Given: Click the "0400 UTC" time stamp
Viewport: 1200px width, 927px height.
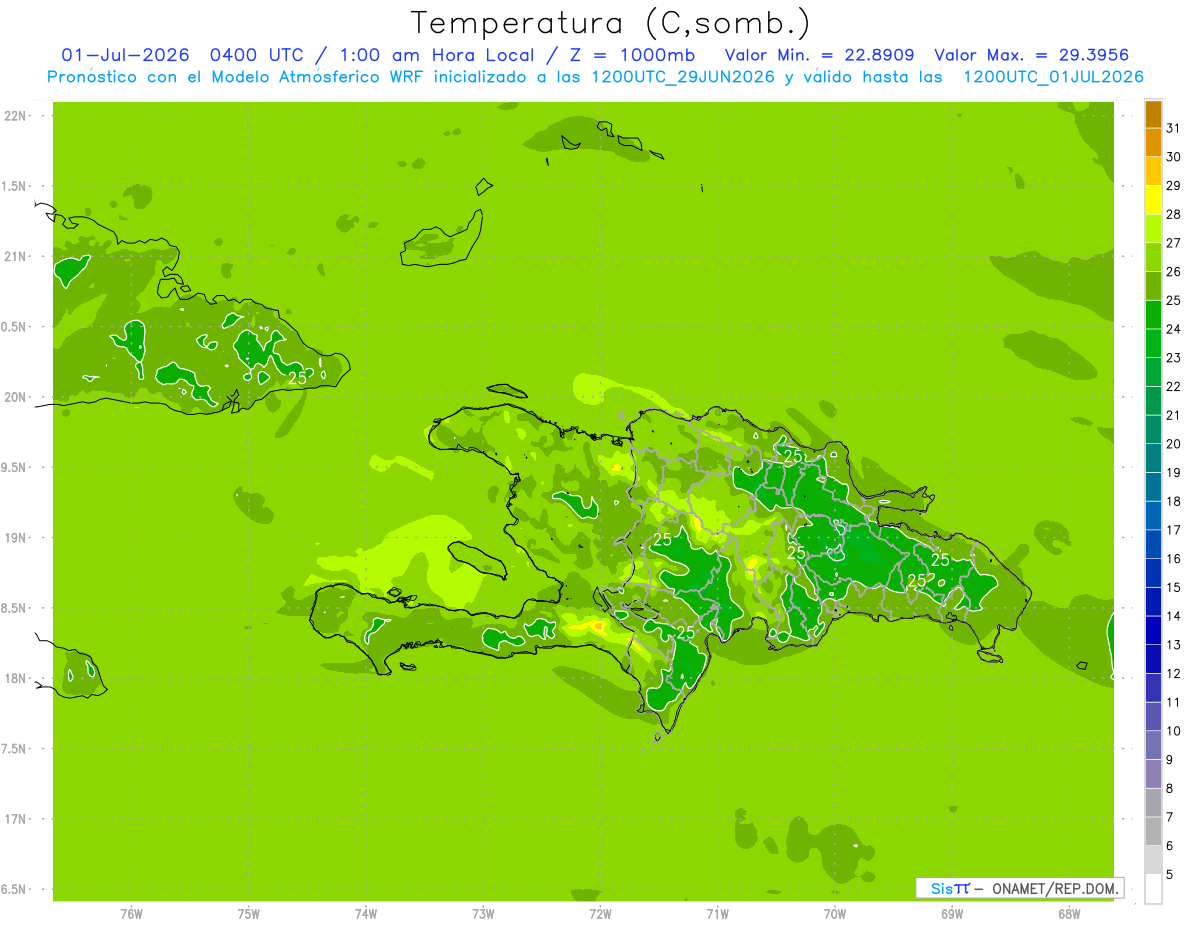Looking at the screenshot, I should click(x=256, y=55).
